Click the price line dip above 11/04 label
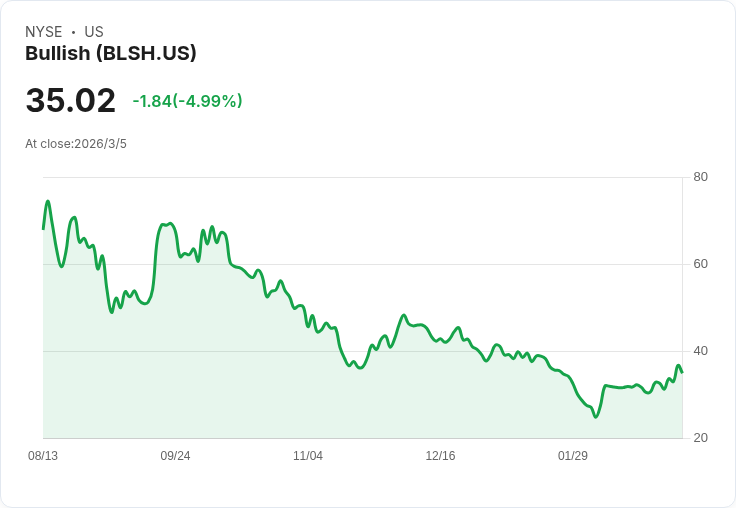736x508 pixels. coord(308,326)
